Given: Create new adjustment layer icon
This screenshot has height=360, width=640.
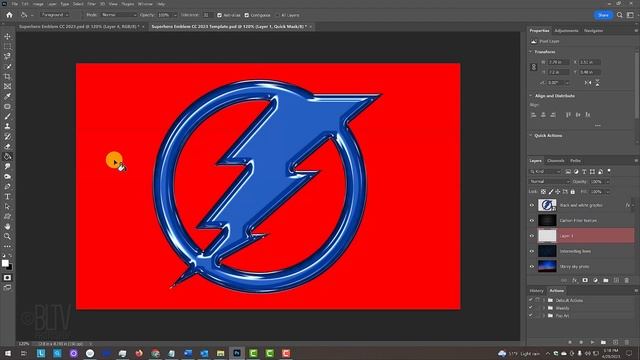Looking at the screenshot, I should (596, 280).
